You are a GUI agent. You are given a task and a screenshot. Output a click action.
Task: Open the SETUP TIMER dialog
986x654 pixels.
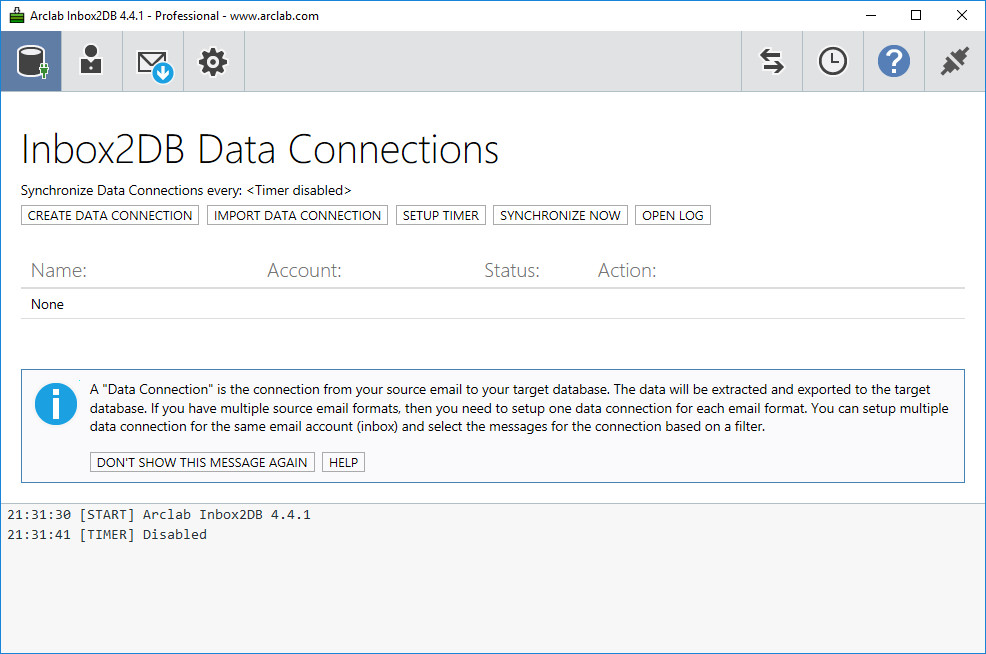440,215
